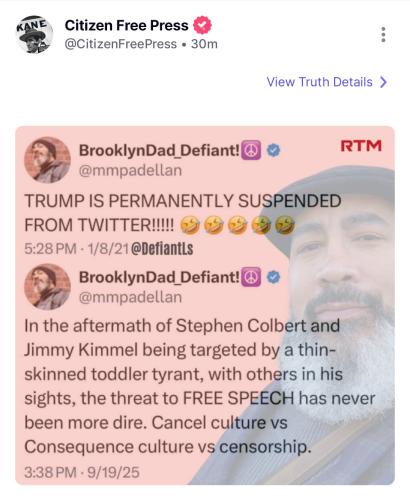Open the embedded tweet comparison image
The height and width of the screenshot is (500, 410).
click(205, 305)
